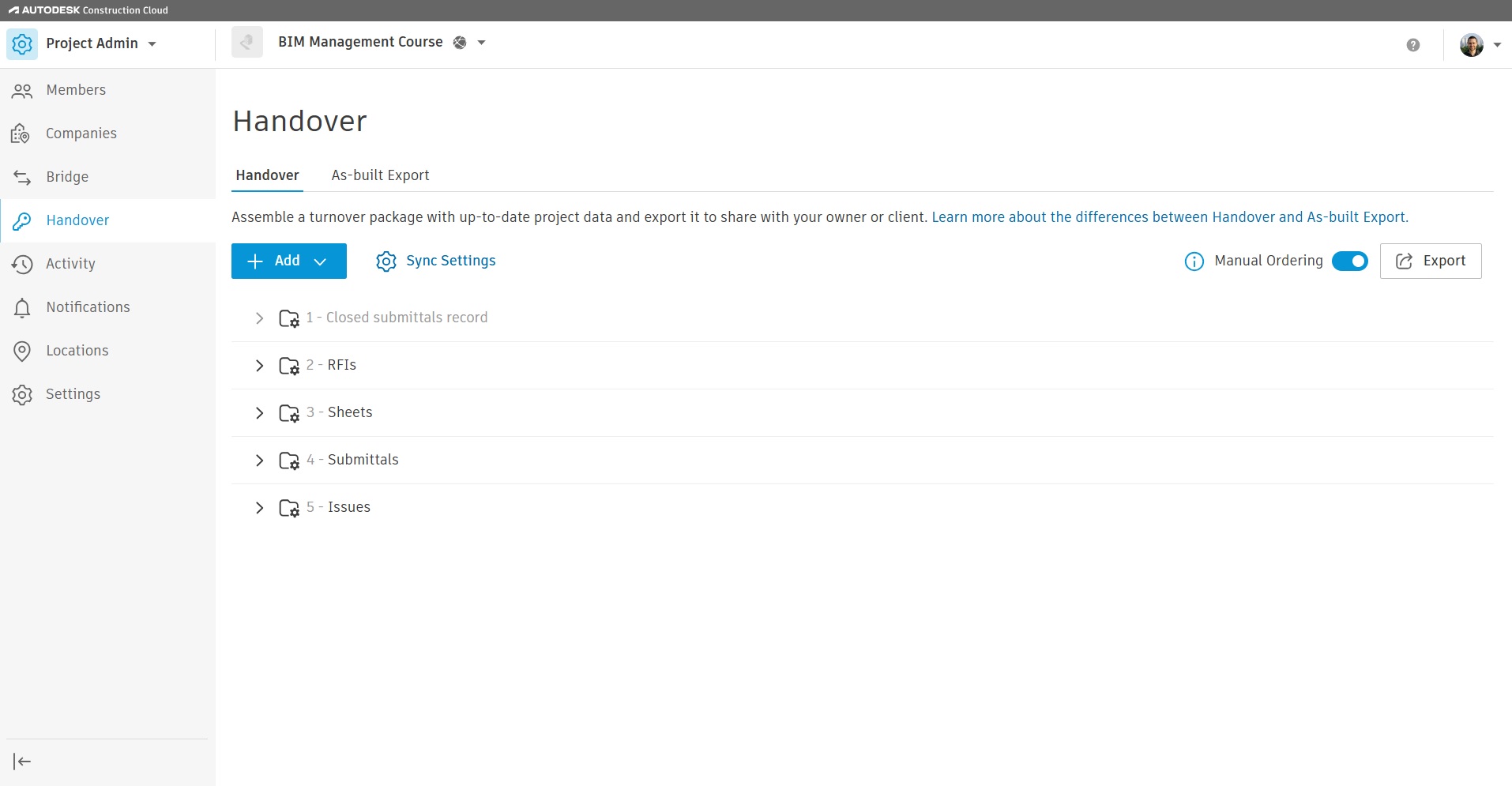The height and width of the screenshot is (786, 1512).
Task: Expand the Submittals section
Action: point(259,461)
